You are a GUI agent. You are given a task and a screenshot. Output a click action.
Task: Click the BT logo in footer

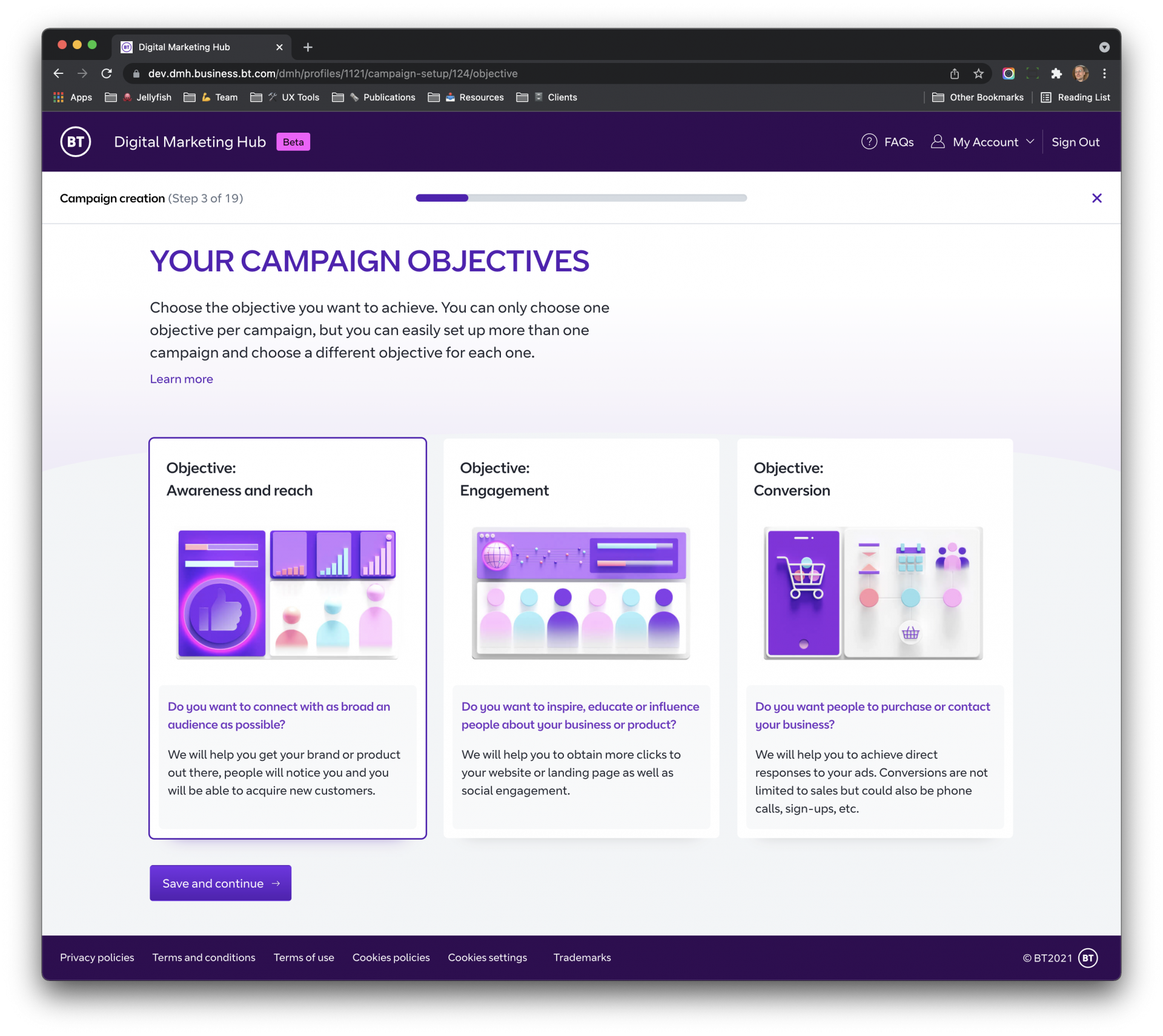[1088, 958]
